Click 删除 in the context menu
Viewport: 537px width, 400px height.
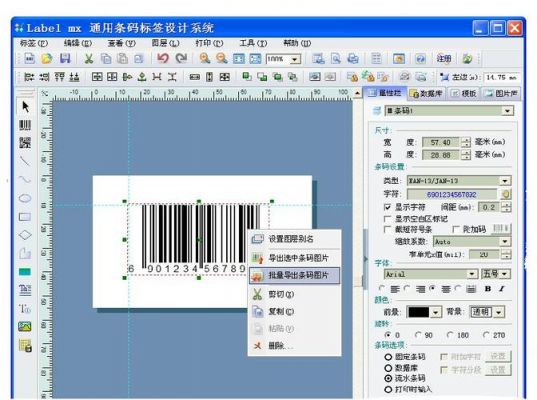coord(295,346)
